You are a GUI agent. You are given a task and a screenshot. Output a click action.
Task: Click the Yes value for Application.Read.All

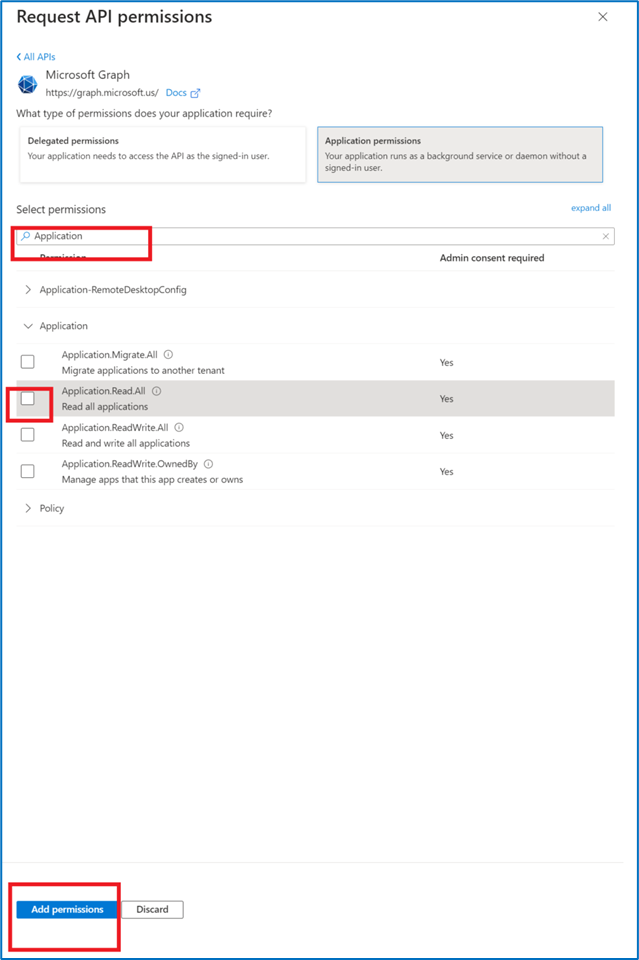coord(446,399)
